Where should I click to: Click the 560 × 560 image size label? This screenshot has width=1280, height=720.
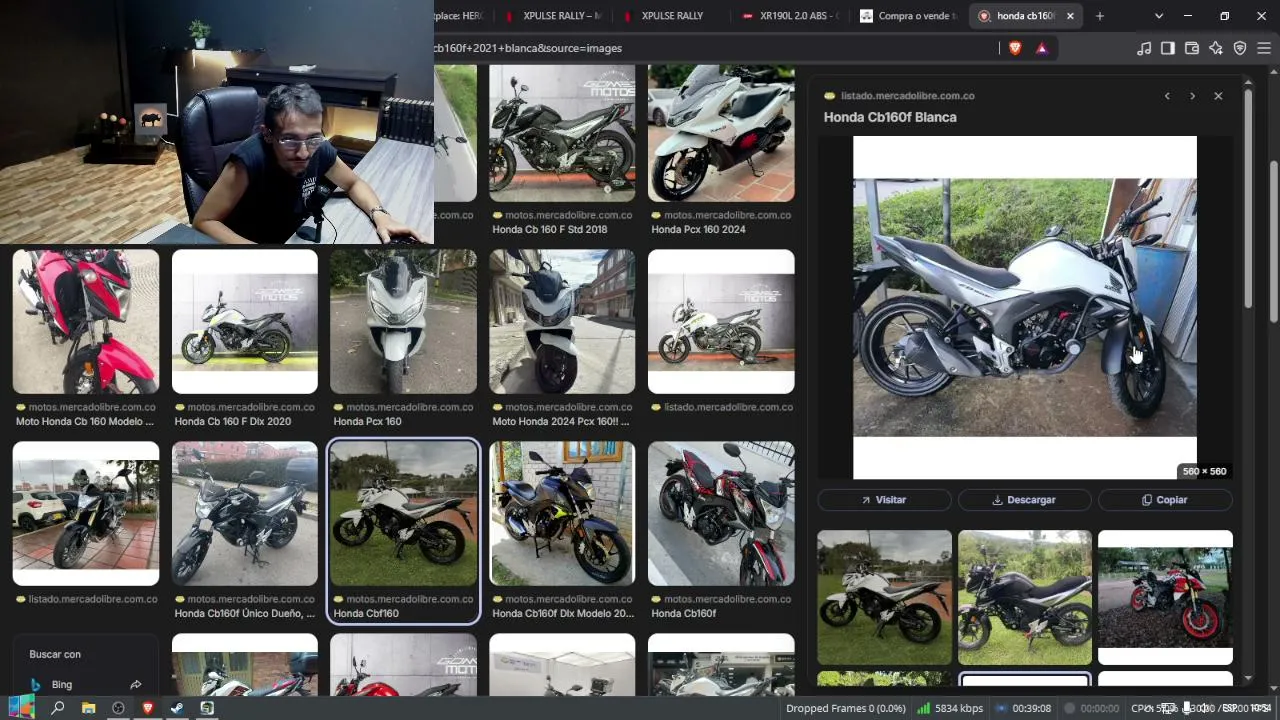click(1204, 471)
